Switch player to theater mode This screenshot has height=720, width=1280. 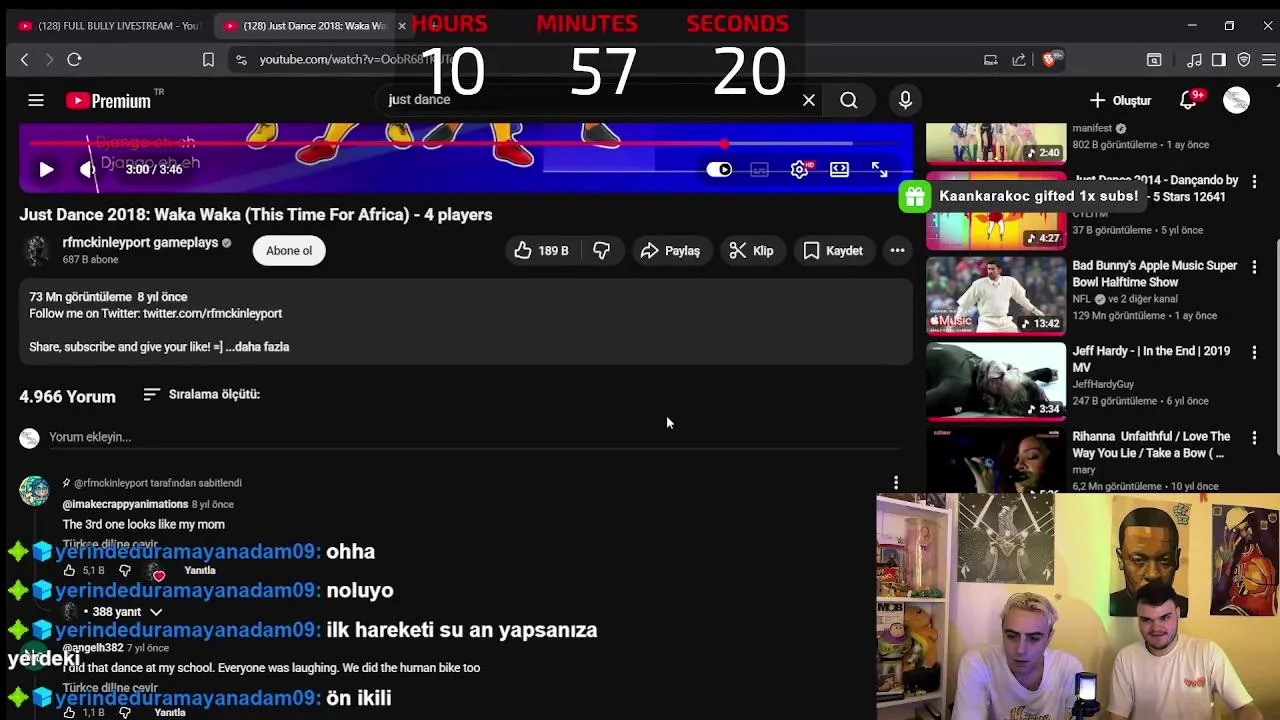(839, 169)
